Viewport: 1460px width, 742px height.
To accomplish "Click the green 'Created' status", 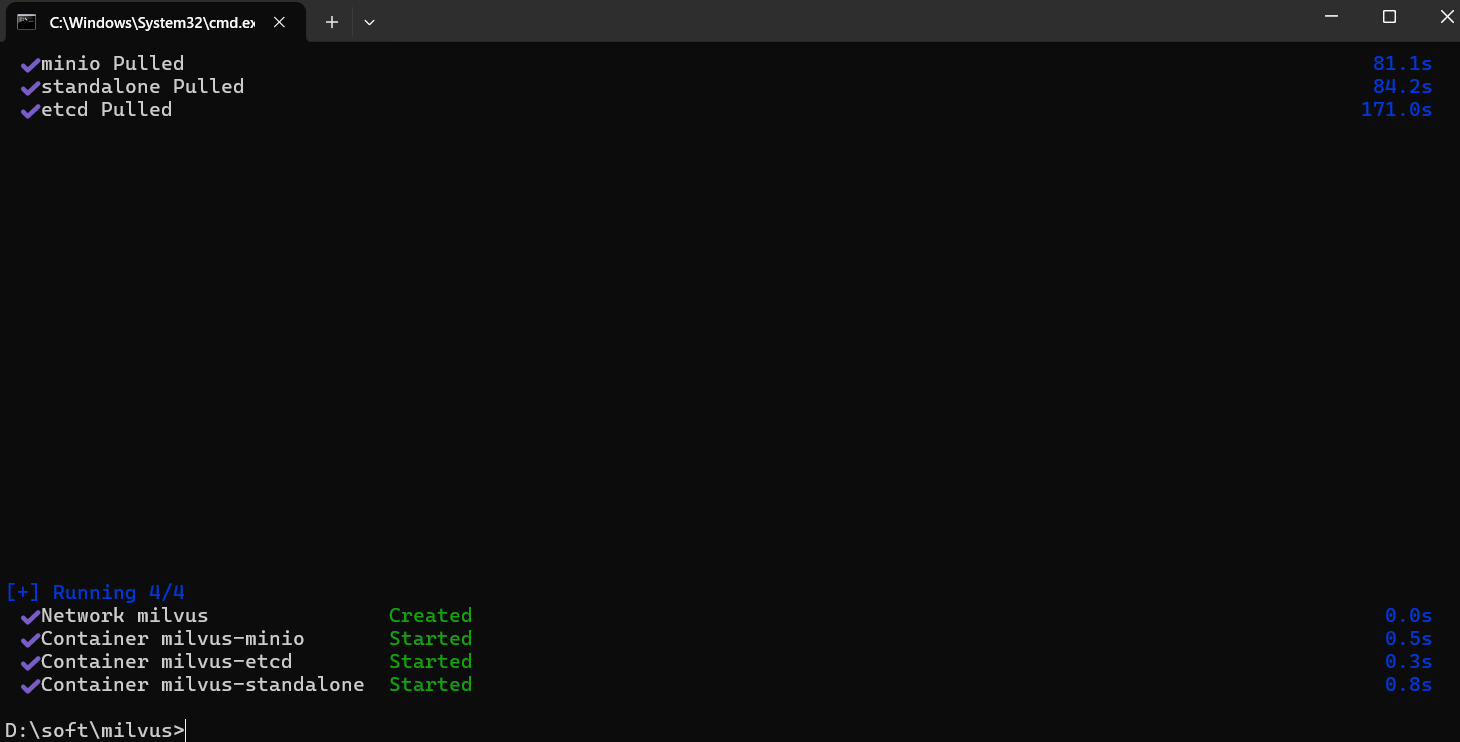I will [x=430, y=616].
